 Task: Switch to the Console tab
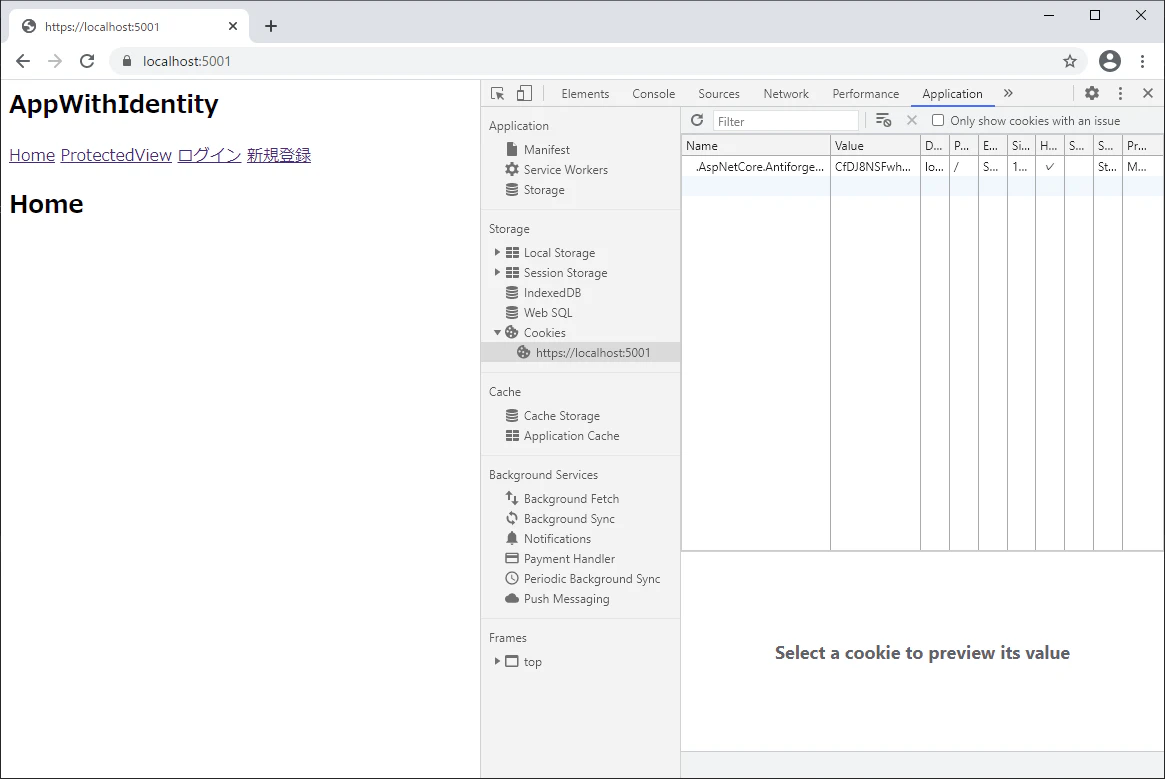[653, 94]
